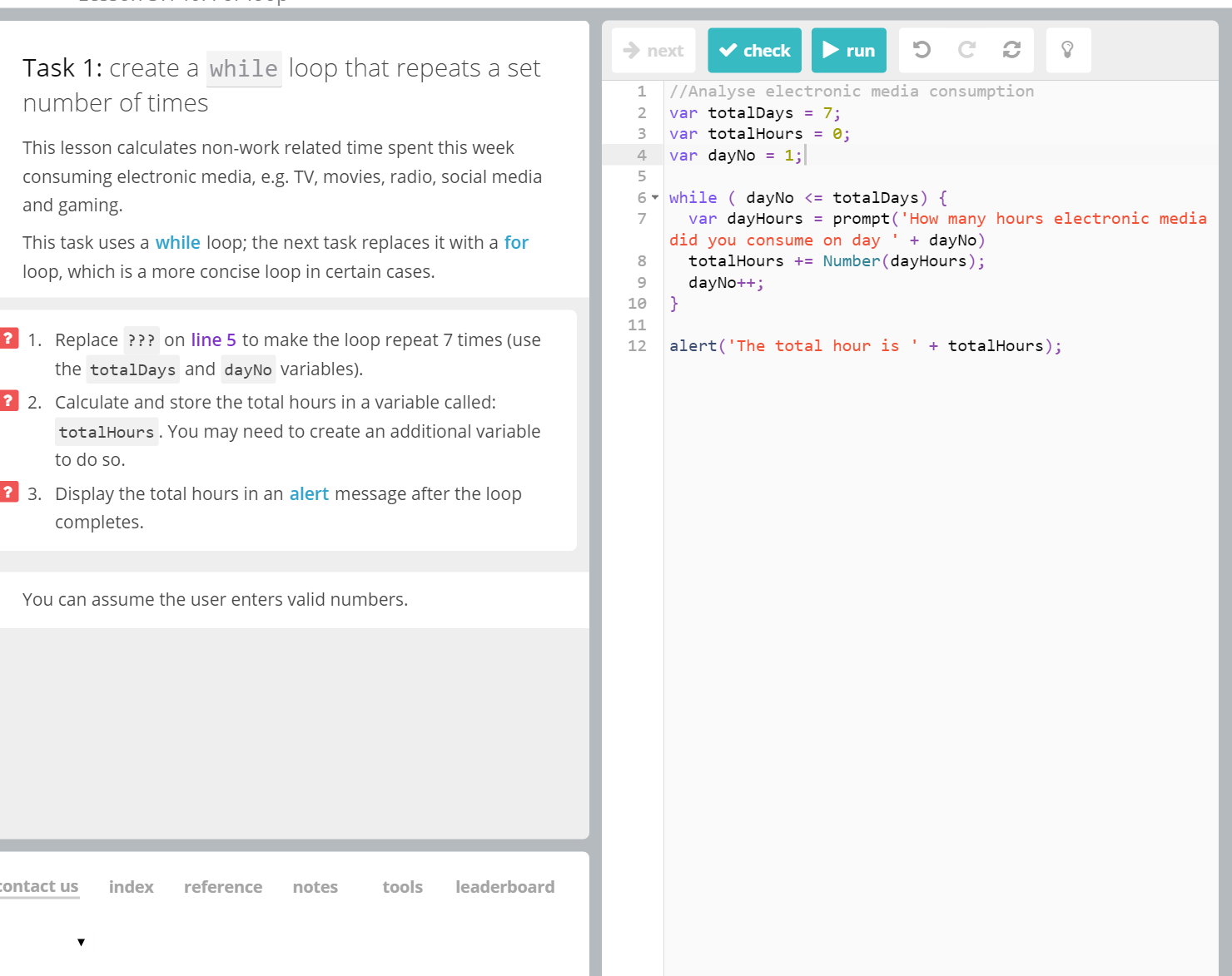The height and width of the screenshot is (976, 1232).
Task: Click the redo arrow icon
Action: (x=966, y=50)
